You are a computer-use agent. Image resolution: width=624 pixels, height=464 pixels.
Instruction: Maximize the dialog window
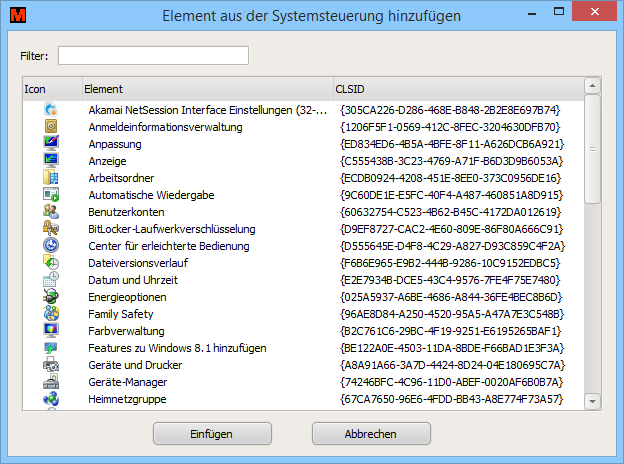pyautogui.click(x=559, y=12)
